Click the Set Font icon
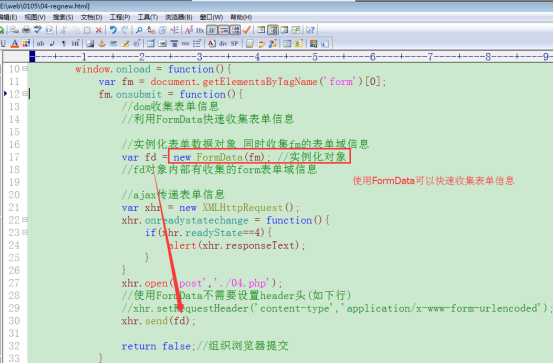 point(189,30)
